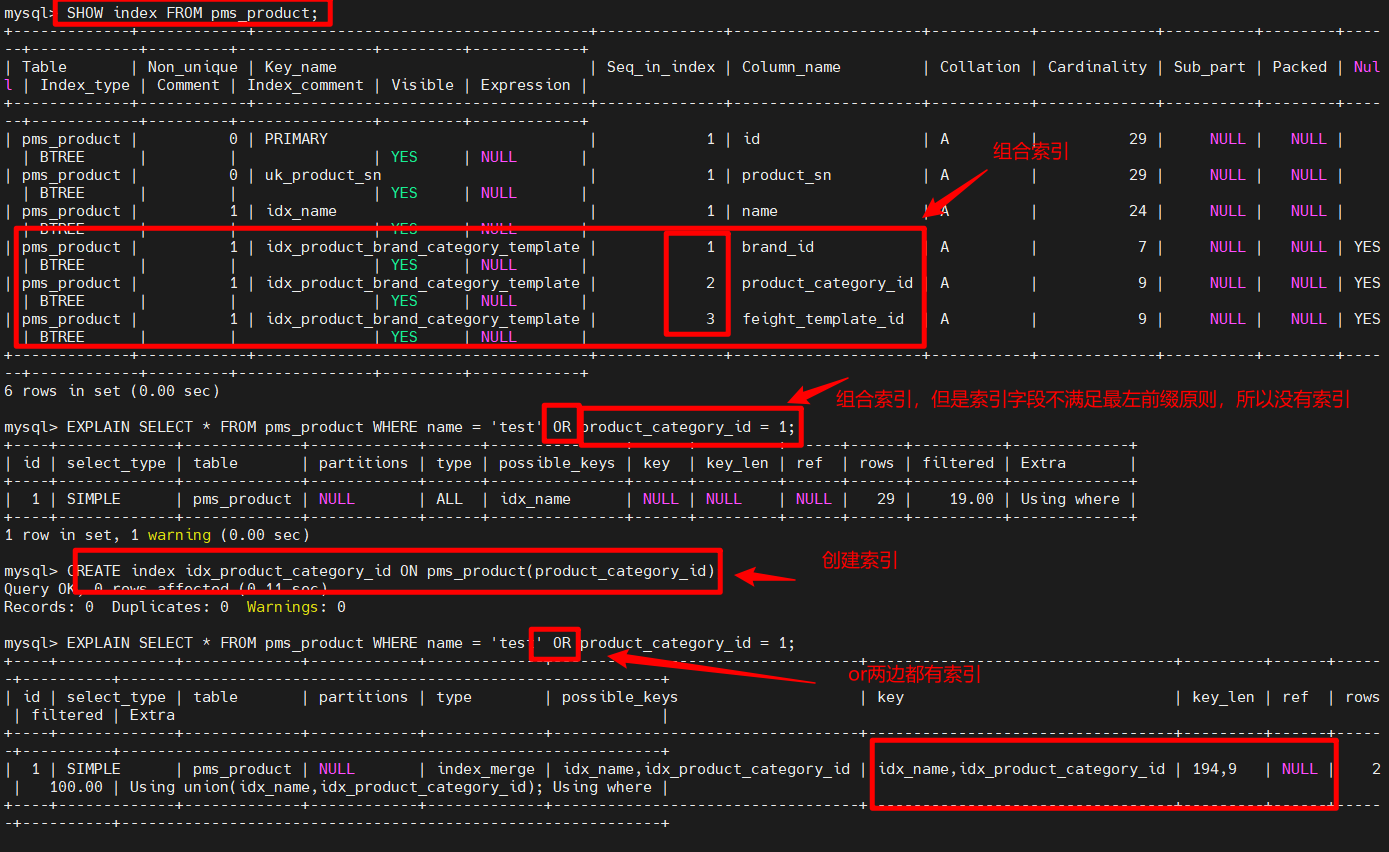Click the 'Records: 0 Duplicates: 0 Warnings: 0' line
Screen dimensions: 1389x852
click(x=175, y=607)
